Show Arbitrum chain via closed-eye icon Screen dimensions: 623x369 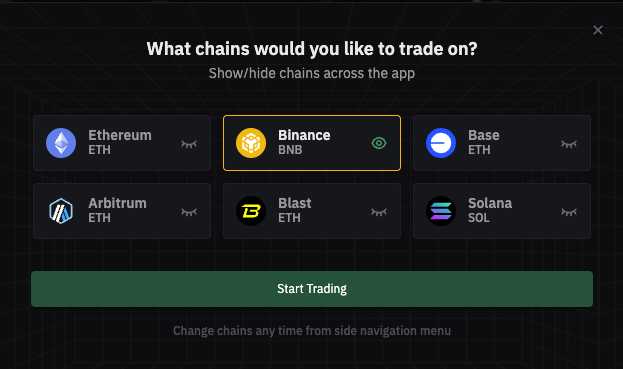tap(189, 212)
